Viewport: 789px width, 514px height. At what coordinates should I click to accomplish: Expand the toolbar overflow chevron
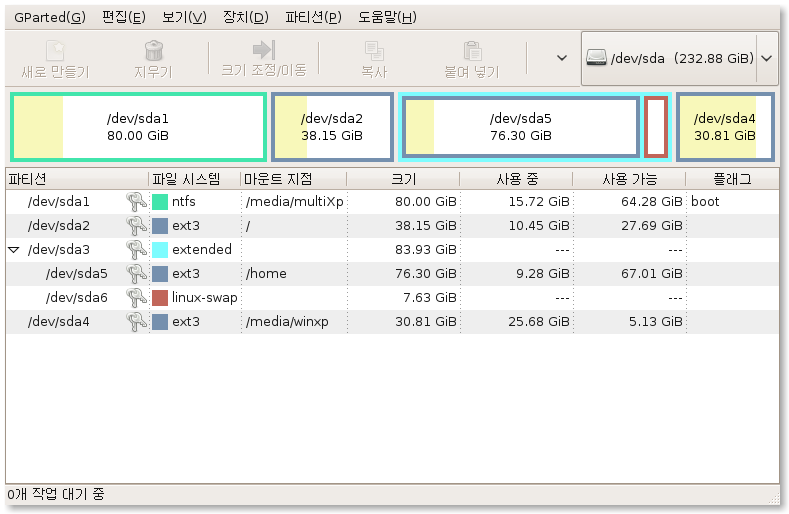(x=562, y=58)
